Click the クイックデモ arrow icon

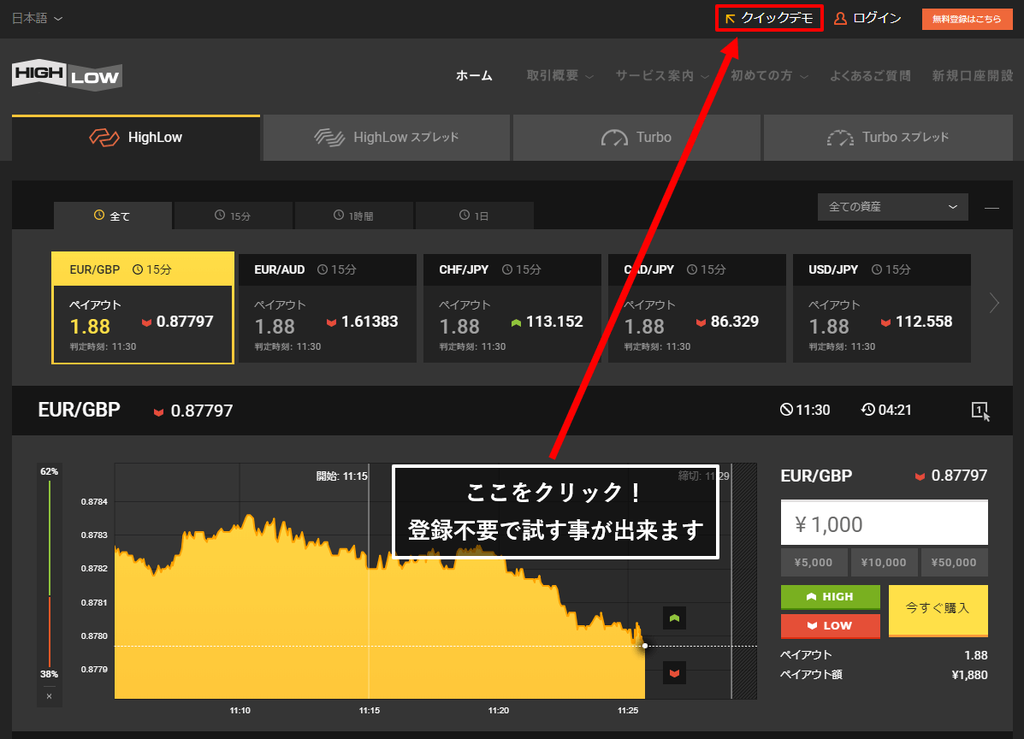730,18
